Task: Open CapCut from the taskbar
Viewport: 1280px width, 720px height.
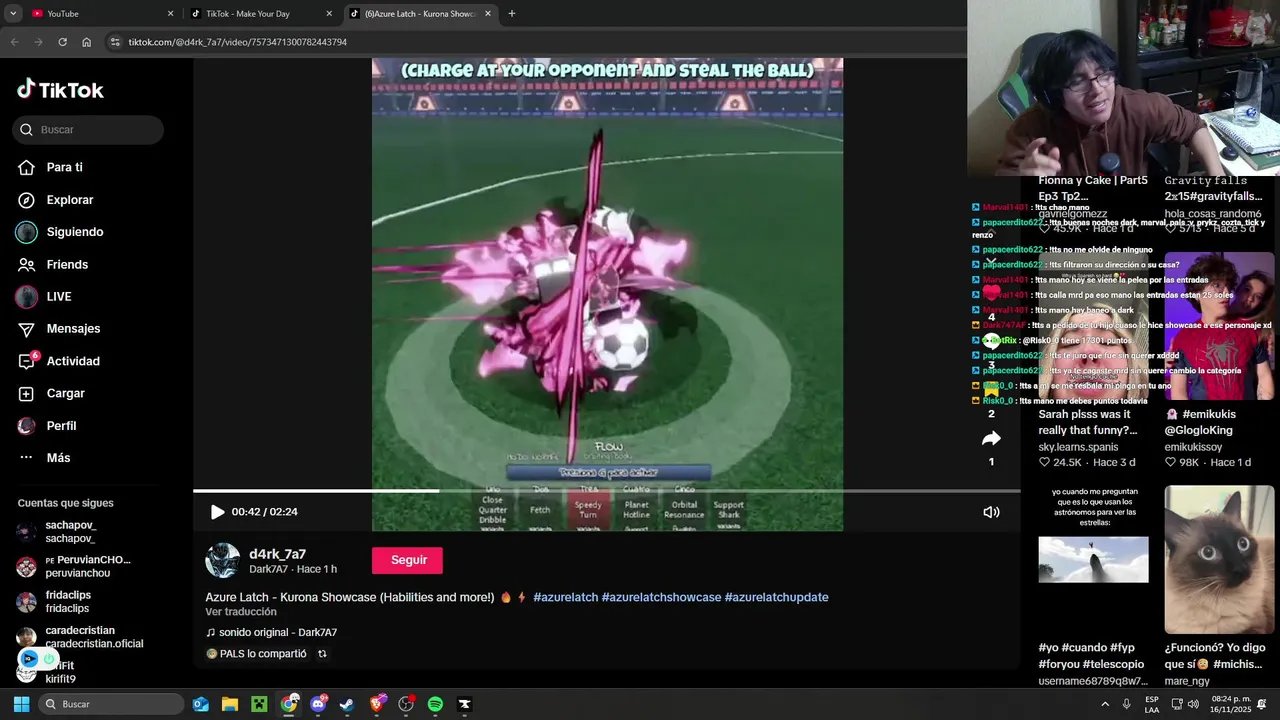Action: click(464, 704)
